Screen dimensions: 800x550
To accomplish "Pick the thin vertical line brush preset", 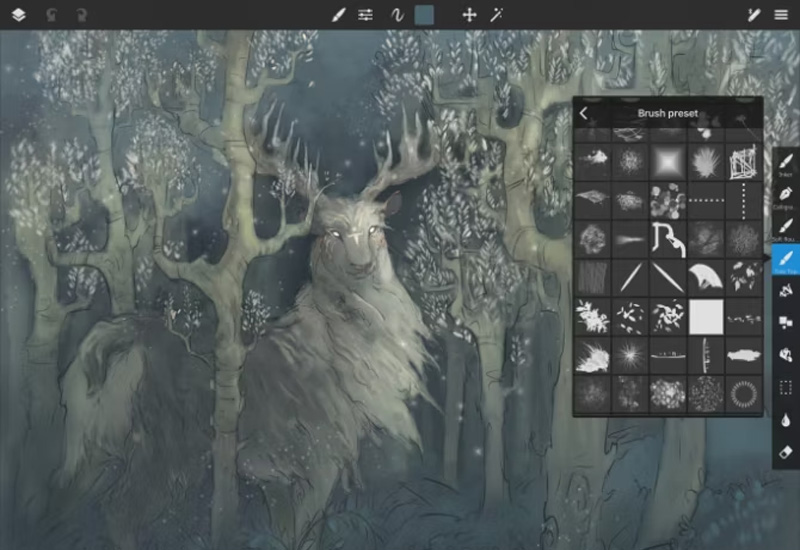I will click(706, 355).
